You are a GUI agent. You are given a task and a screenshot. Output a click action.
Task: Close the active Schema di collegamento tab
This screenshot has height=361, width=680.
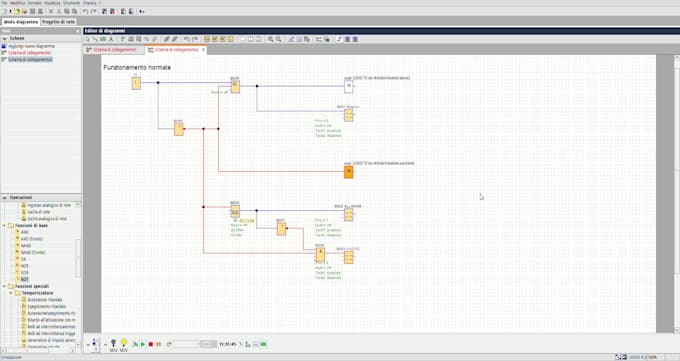coord(203,50)
